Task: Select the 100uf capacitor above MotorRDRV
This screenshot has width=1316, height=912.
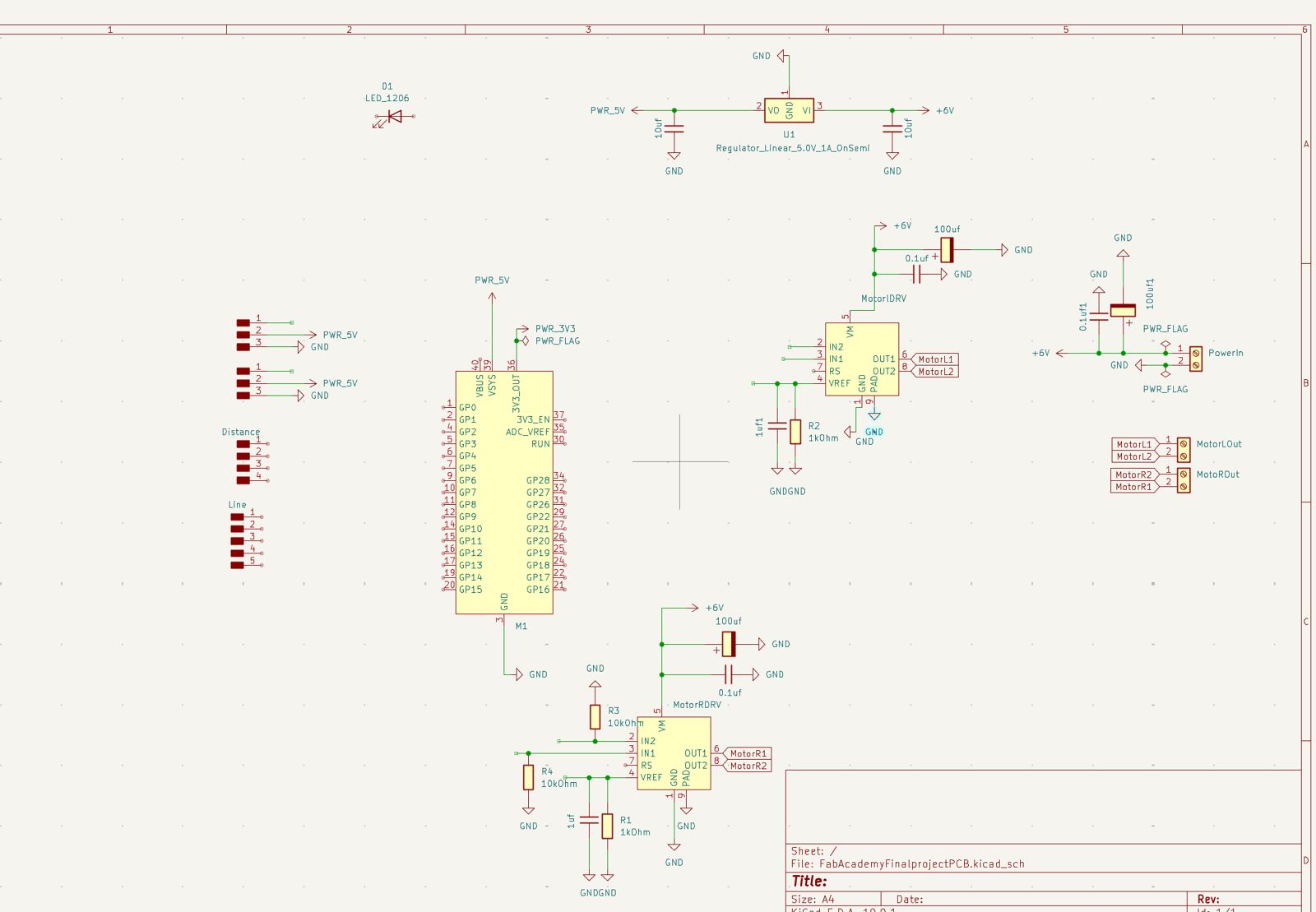Action: pos(727,644)
